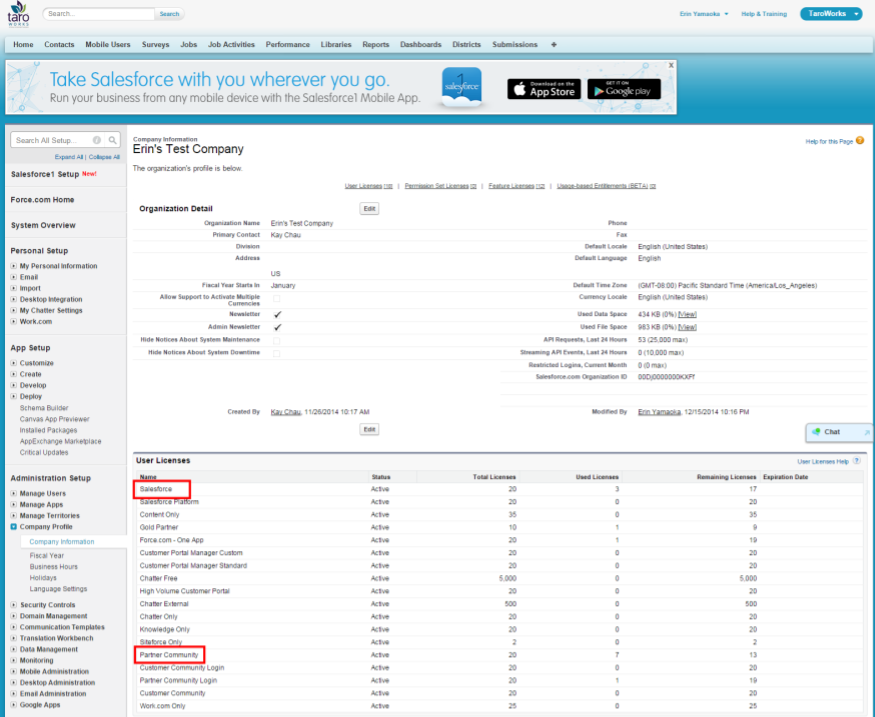Click the User Licenses Help question icon

(857, 461)
